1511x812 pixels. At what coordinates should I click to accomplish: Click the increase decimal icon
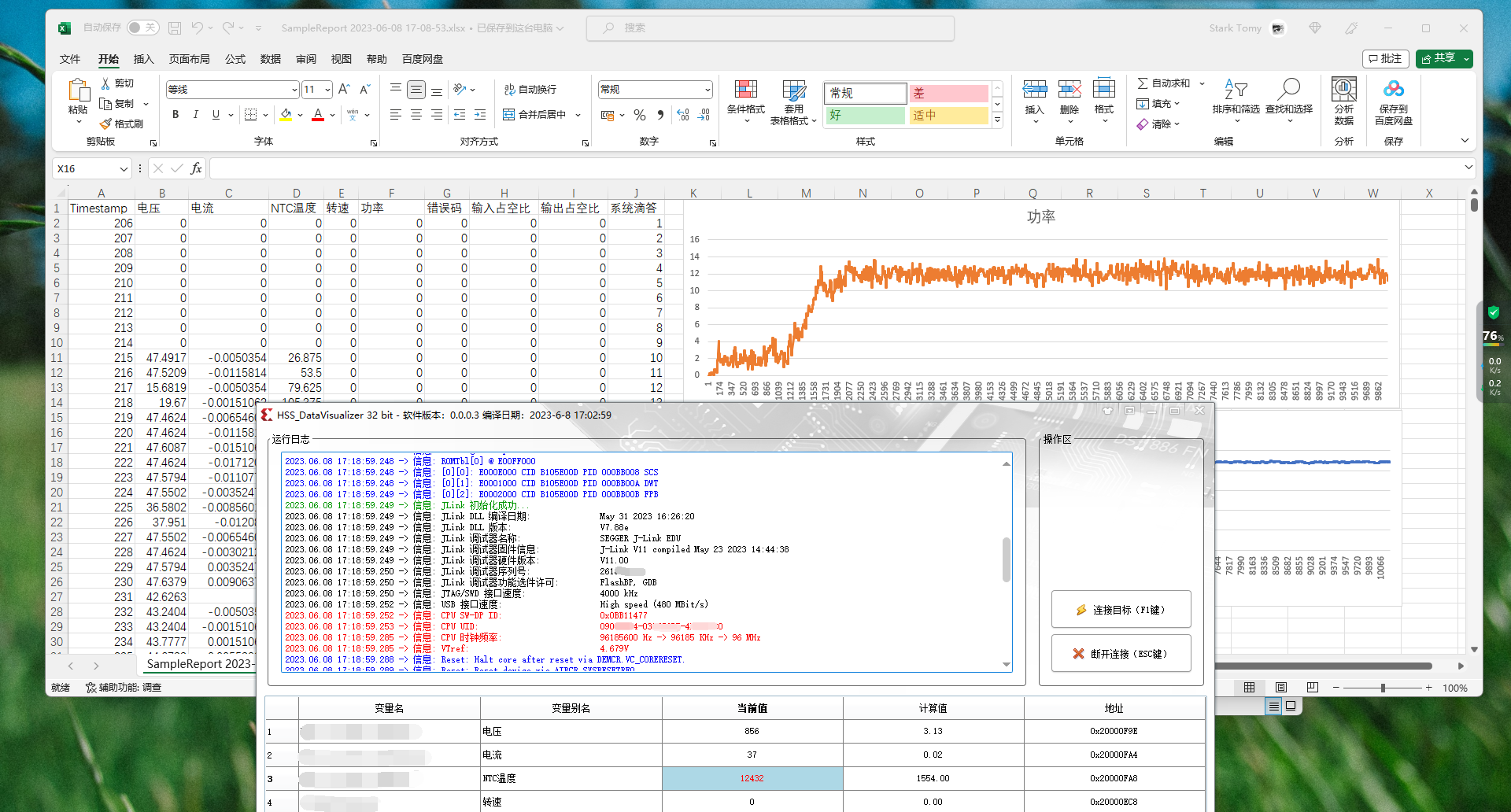[x=683, y=115]
